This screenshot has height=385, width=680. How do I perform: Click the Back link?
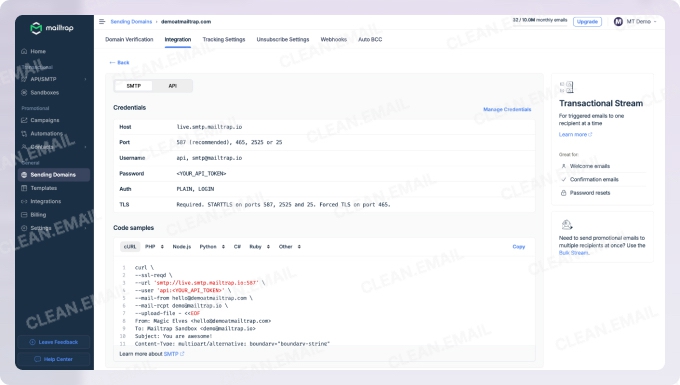coord(119,62)
